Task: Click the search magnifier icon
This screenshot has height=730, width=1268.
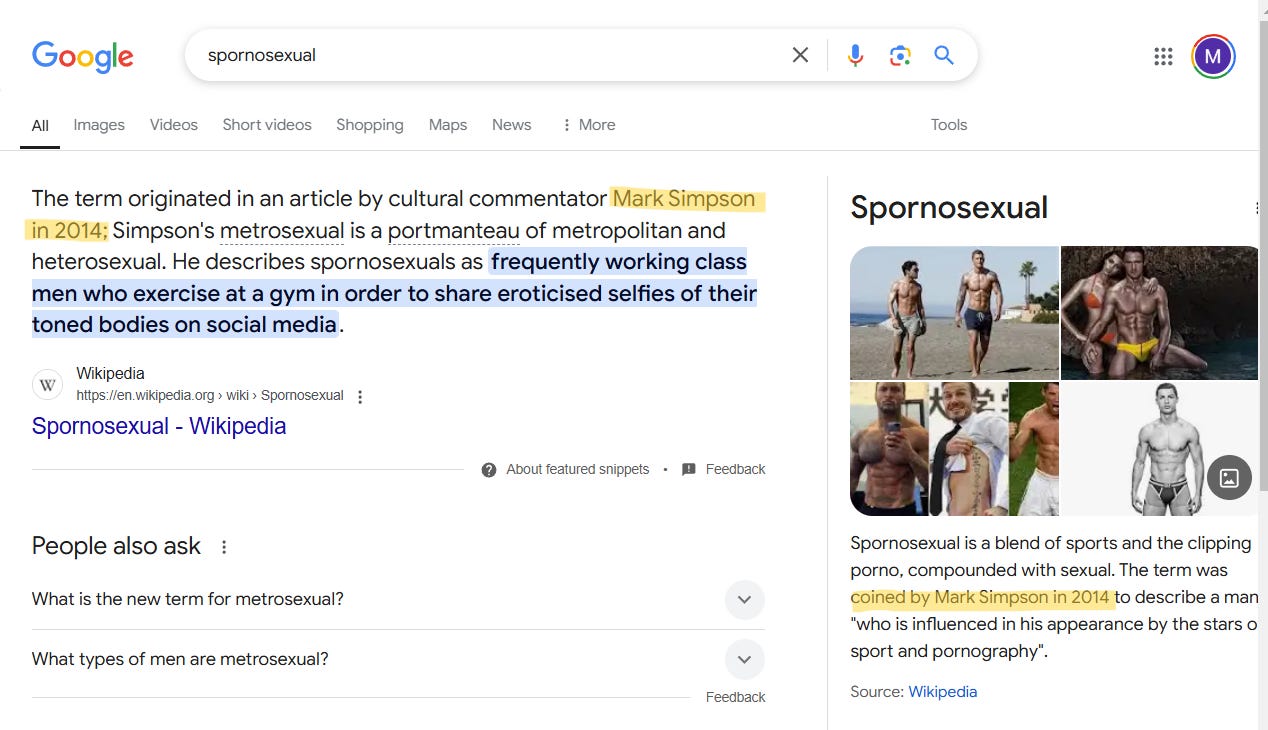Action: 943,56
